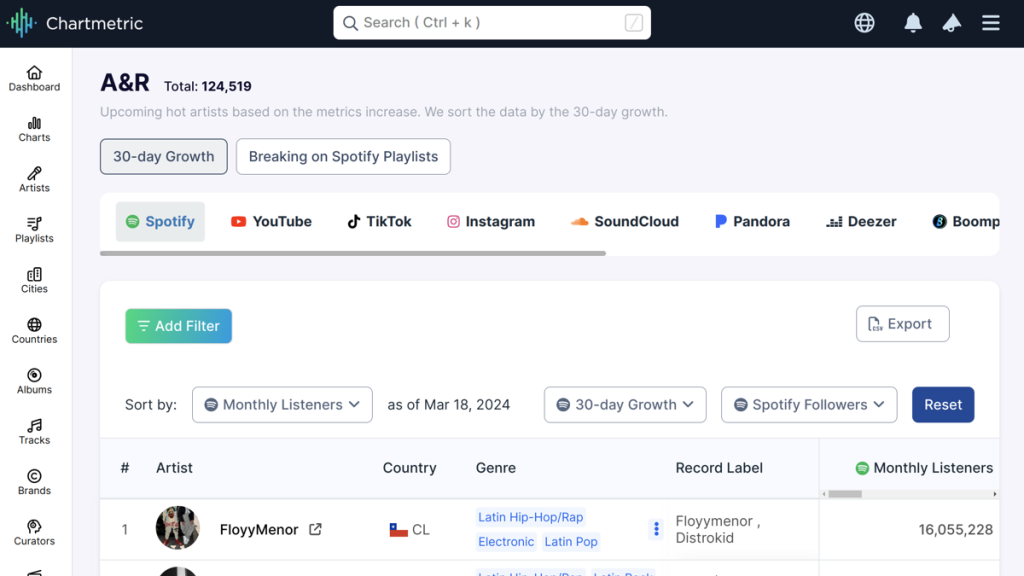
Task: Switch to the TikTok tab
Action: tap(379, 221)
